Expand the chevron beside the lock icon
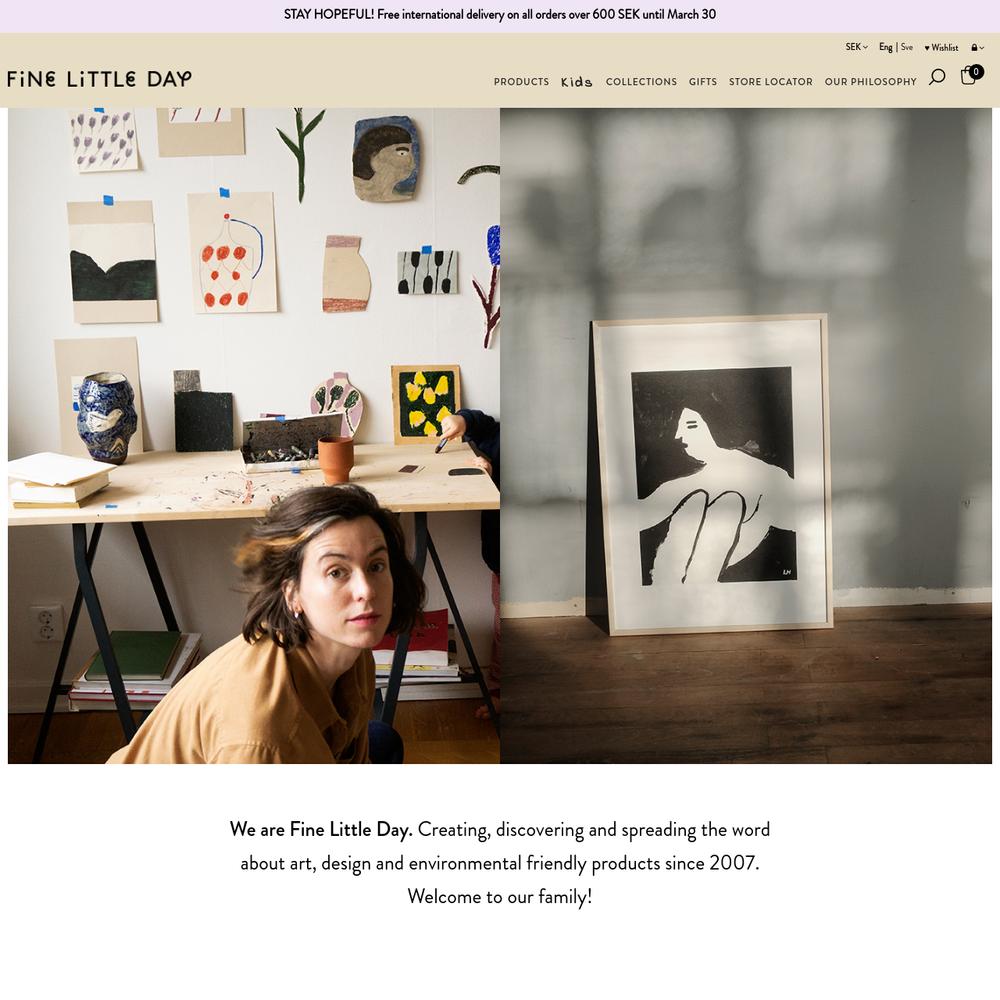 click(982, 48)
